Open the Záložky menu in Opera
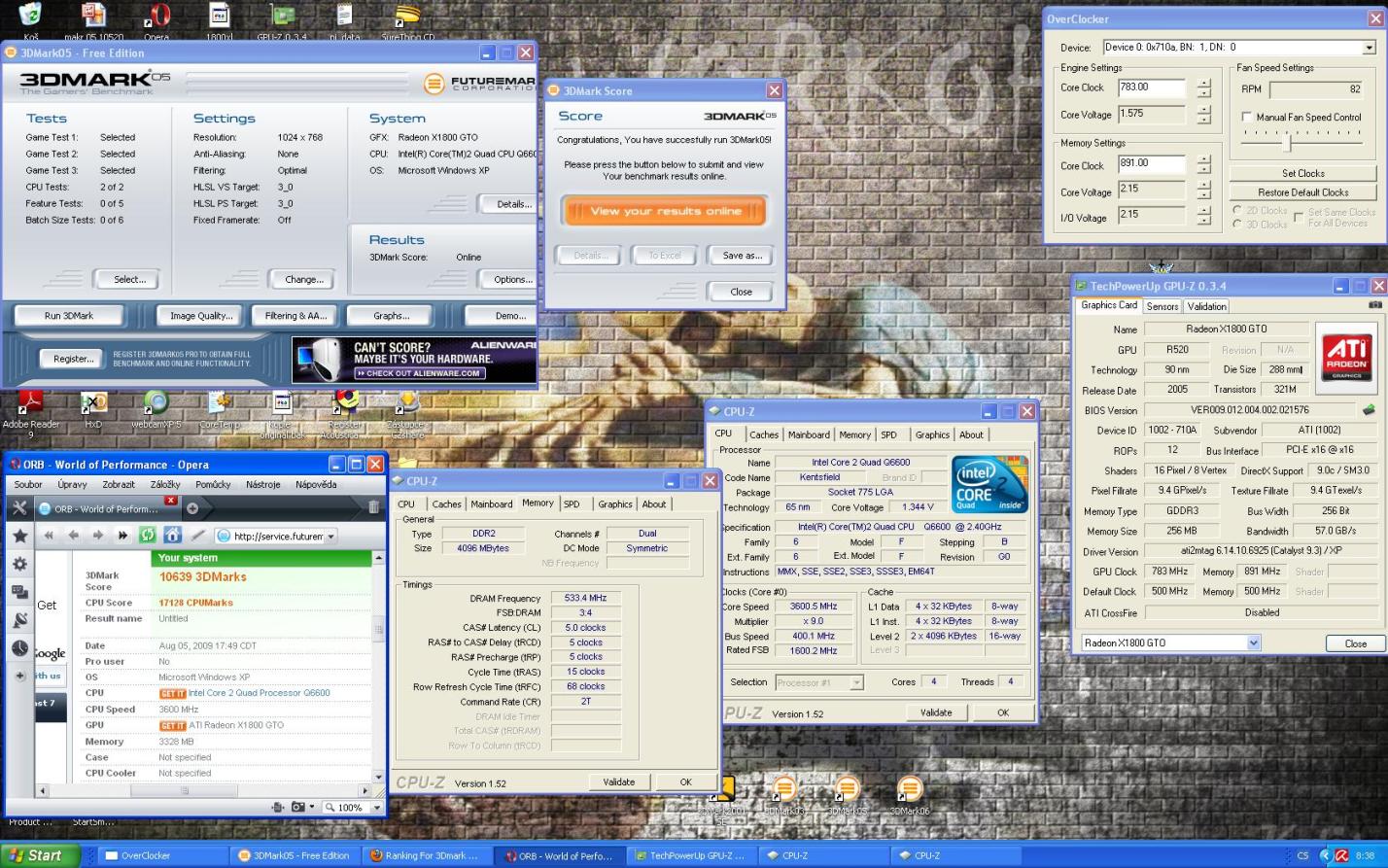 [x=165, y=484]
